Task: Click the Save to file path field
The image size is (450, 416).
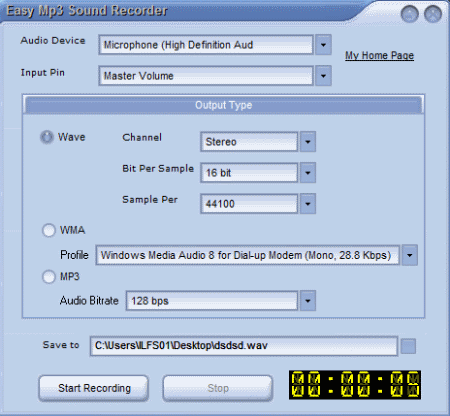Action: [244, 346]
